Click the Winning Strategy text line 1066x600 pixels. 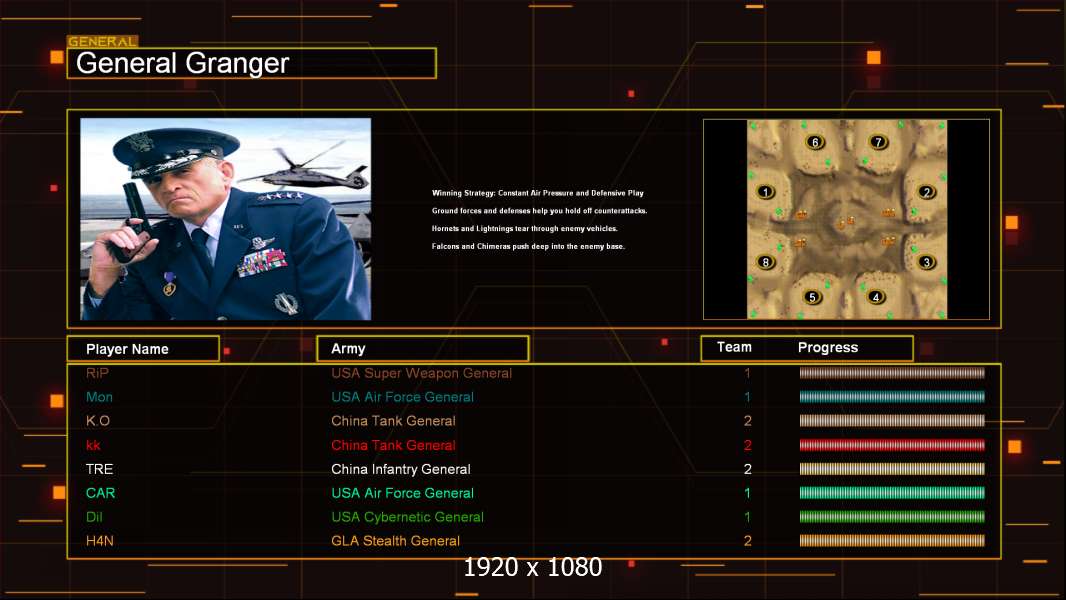tap(538, 193)
